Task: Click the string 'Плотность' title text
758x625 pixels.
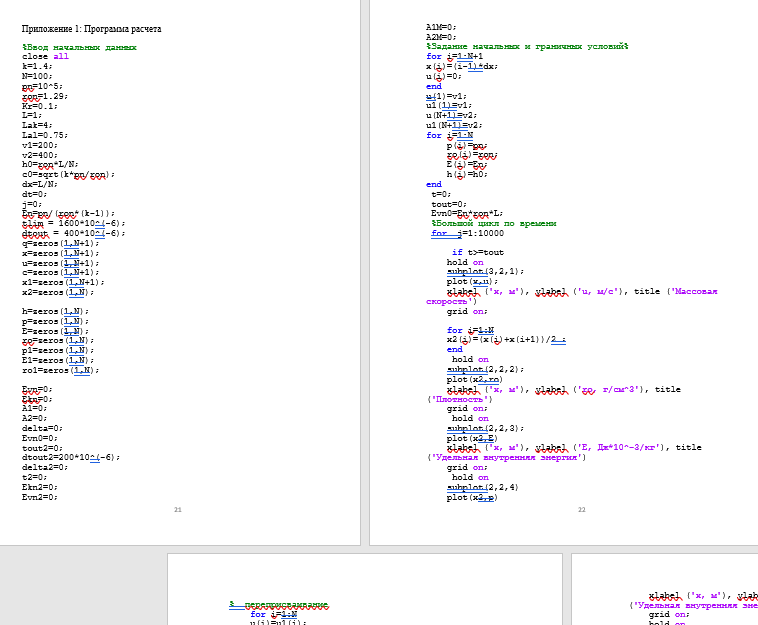Action: point(456,399)
